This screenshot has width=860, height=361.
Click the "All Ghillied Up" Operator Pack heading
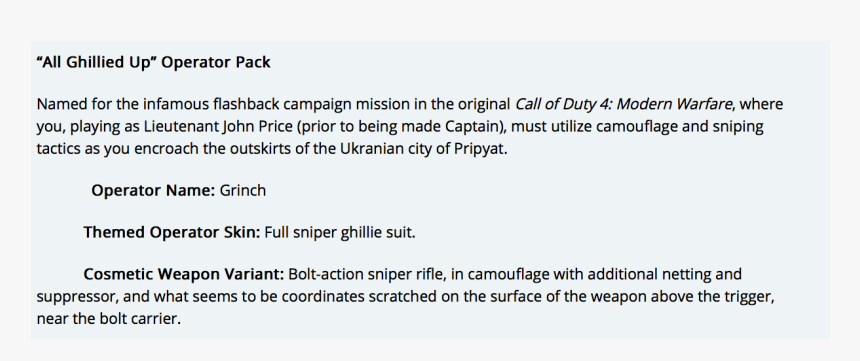tap(154, 63)
